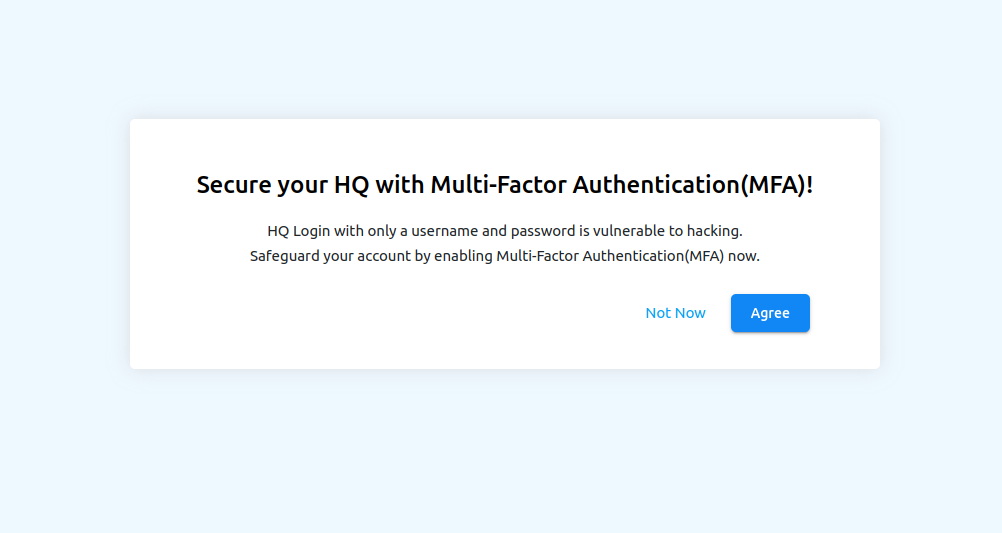The image size is (1002, 533).
Task: Click the Agree button
Action: click(x=770, y=313)
